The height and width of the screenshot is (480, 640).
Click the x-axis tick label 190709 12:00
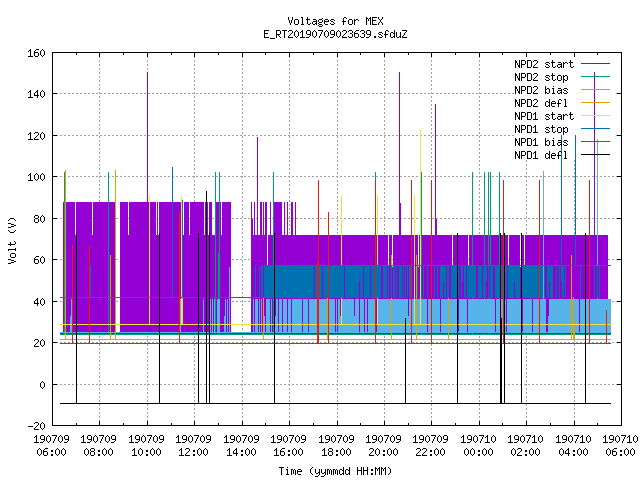point(194,446)
